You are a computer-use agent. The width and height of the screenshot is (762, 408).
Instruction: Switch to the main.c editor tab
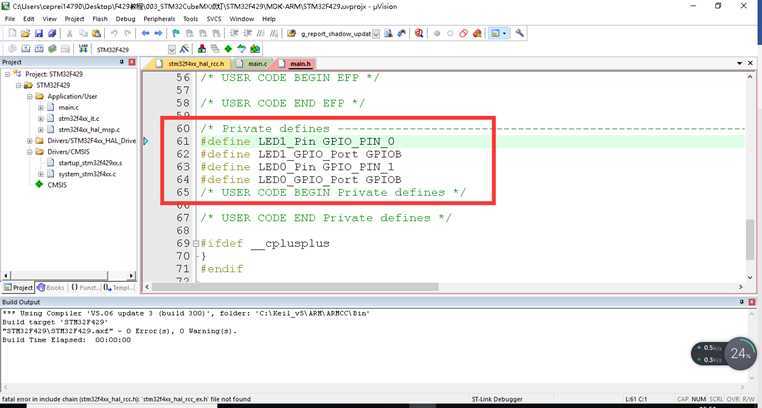[x=253, y=64]
